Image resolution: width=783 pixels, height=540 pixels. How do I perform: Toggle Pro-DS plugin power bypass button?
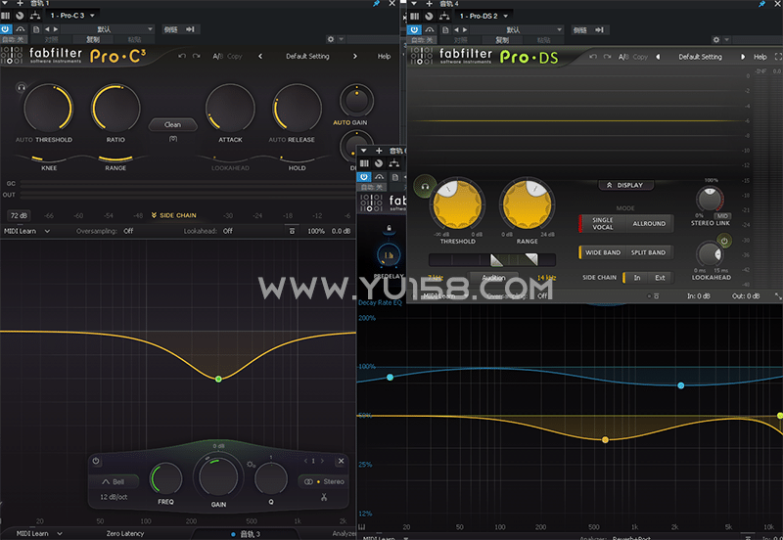pos(414,29)
